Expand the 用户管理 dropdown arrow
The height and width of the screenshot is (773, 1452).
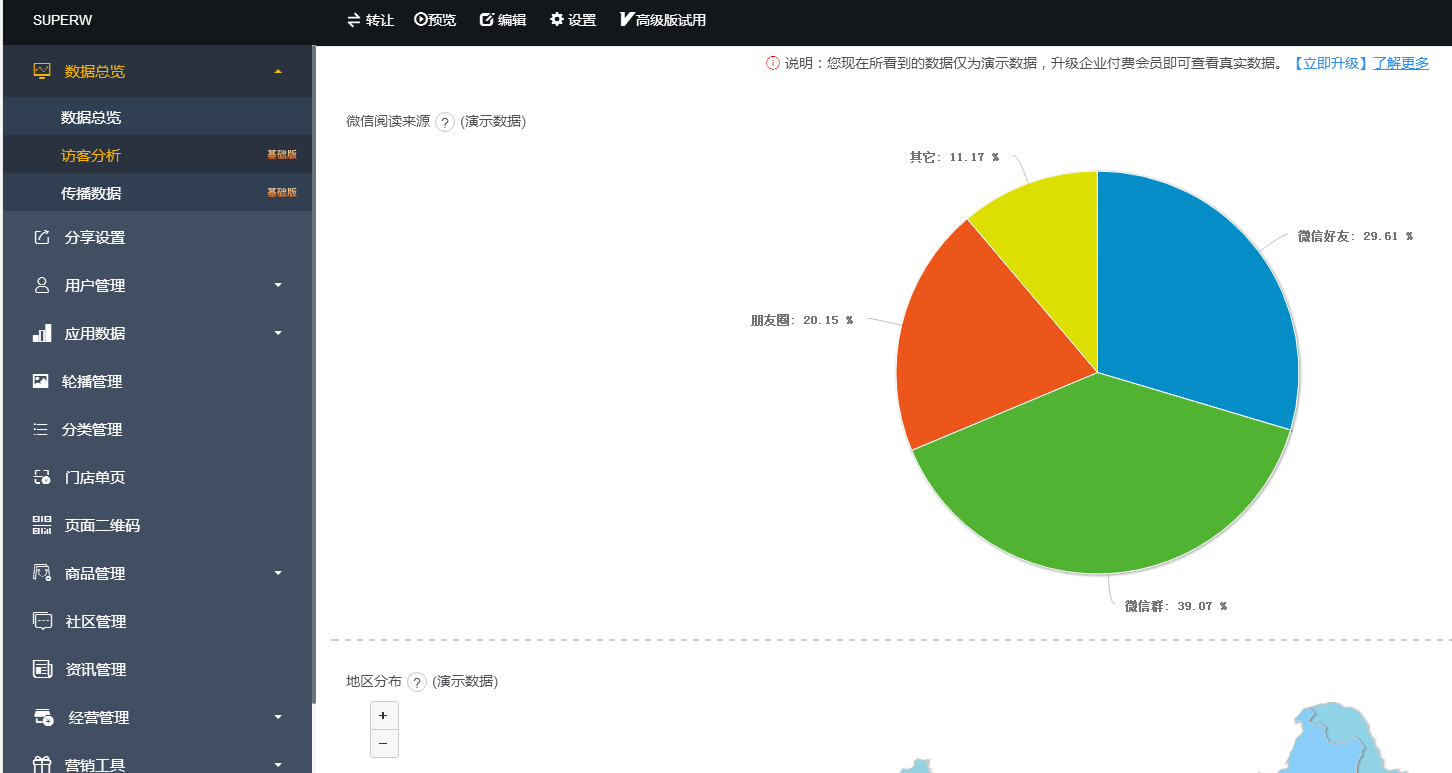click(x=278, y=285)
